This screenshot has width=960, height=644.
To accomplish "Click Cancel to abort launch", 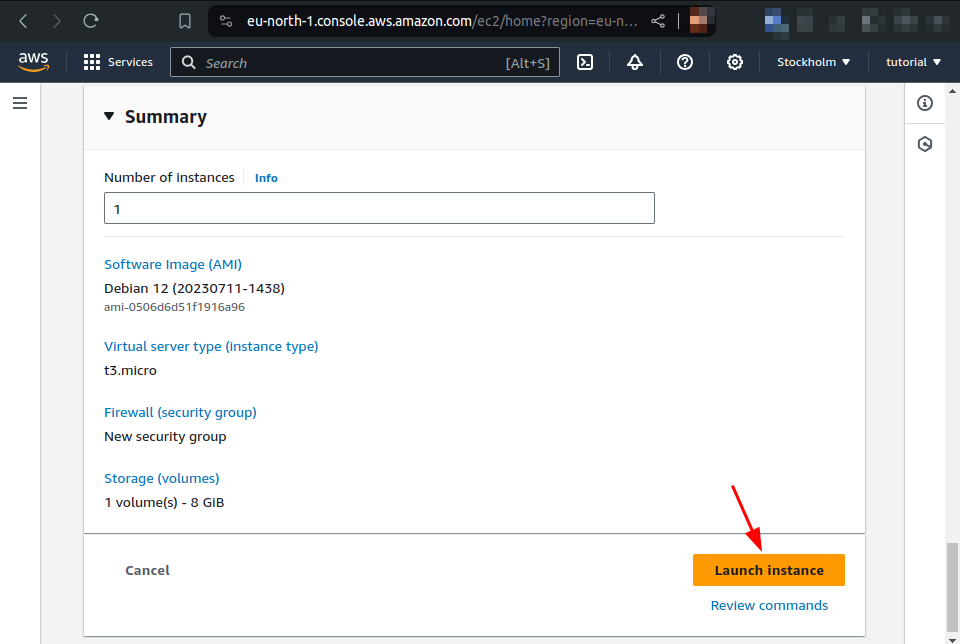I will click(x=147, y=570).
